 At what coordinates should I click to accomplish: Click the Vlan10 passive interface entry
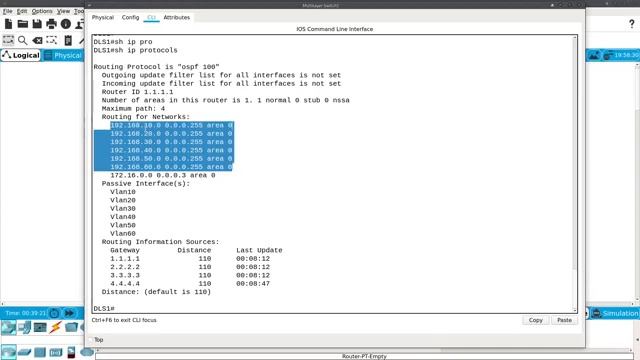[x=123, y=192]
